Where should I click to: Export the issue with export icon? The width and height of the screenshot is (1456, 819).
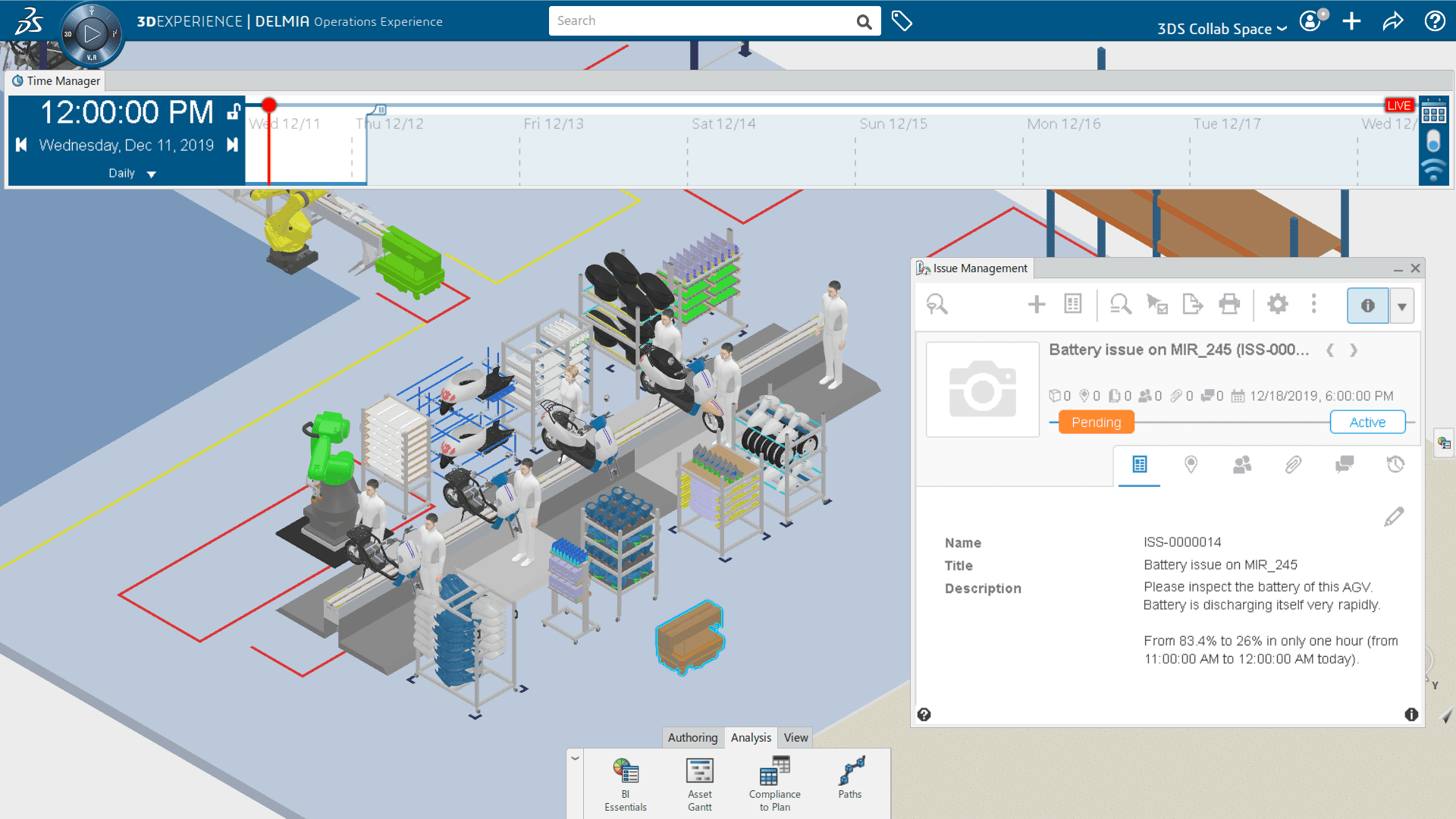pos(1193,305)
